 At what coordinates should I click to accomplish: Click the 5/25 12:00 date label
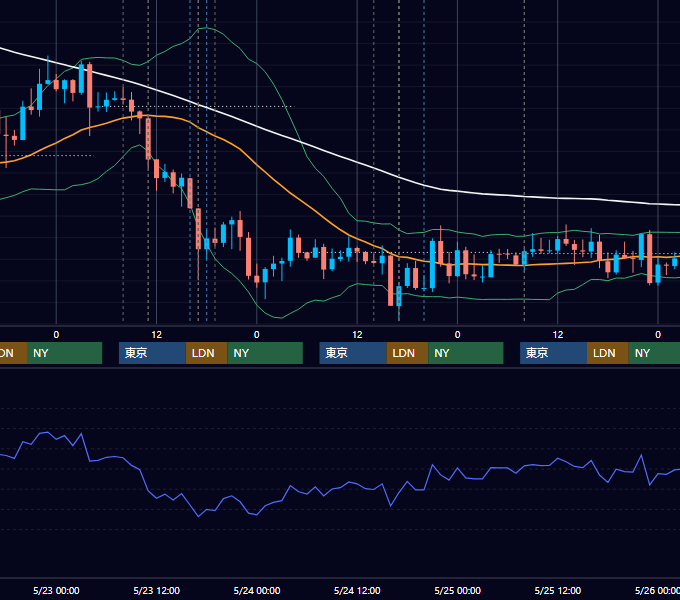[x=558, y=590]
